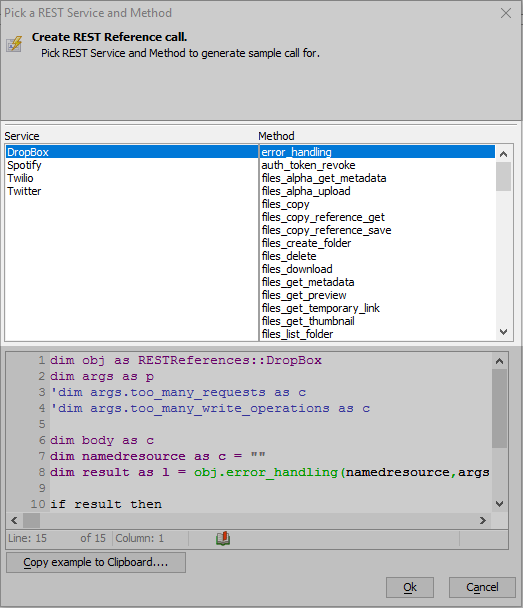Click Copy example to Clipboard button

96,562
